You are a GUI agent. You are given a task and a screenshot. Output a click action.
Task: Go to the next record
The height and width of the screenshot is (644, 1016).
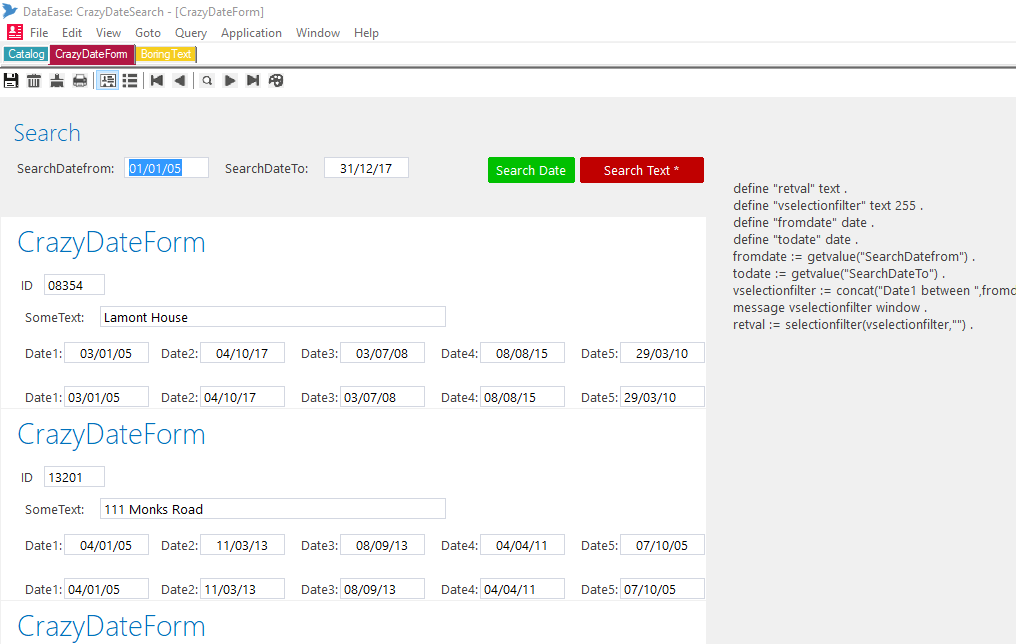229,80
